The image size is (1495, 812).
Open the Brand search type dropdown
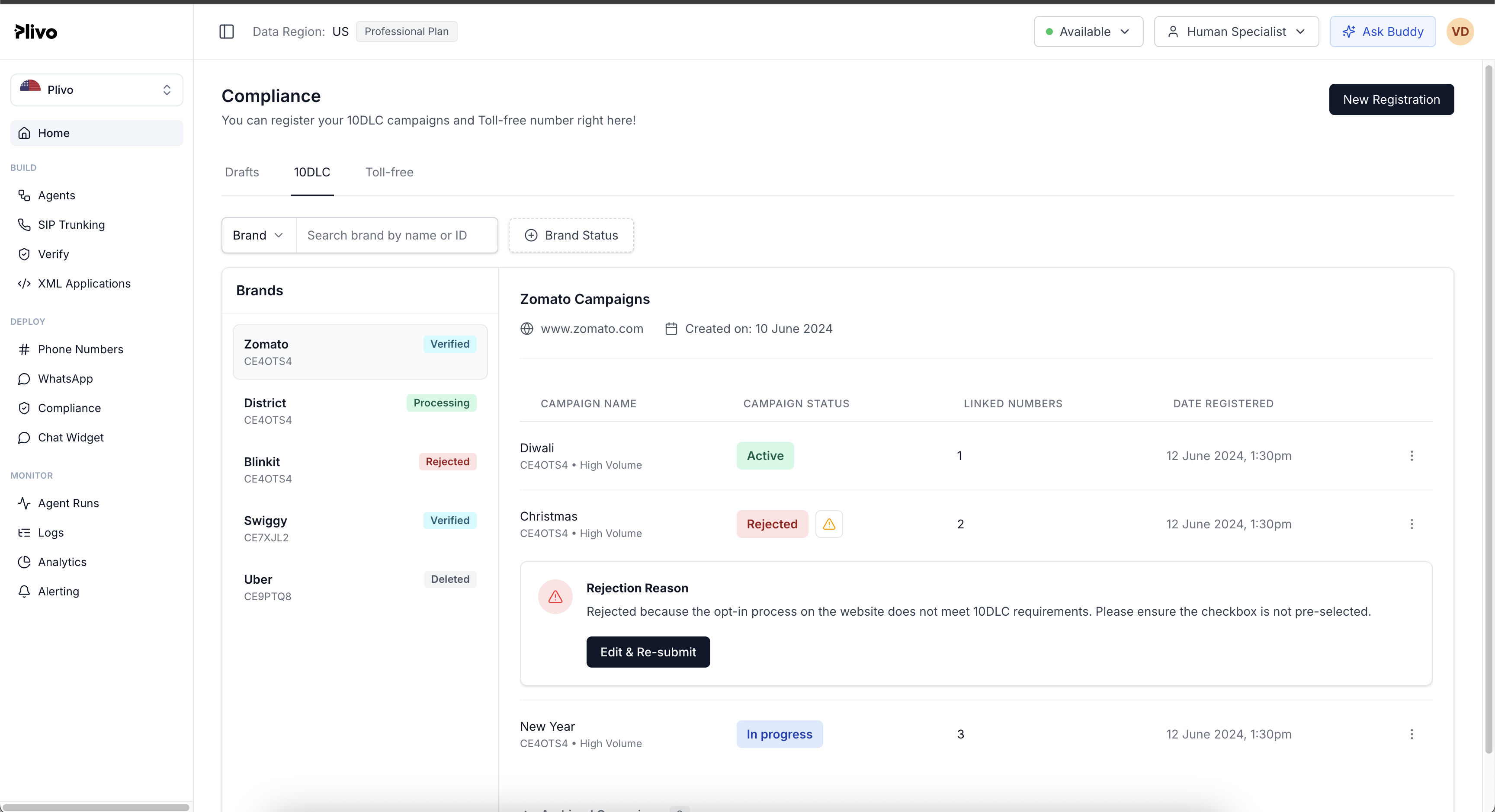(259, 236)
